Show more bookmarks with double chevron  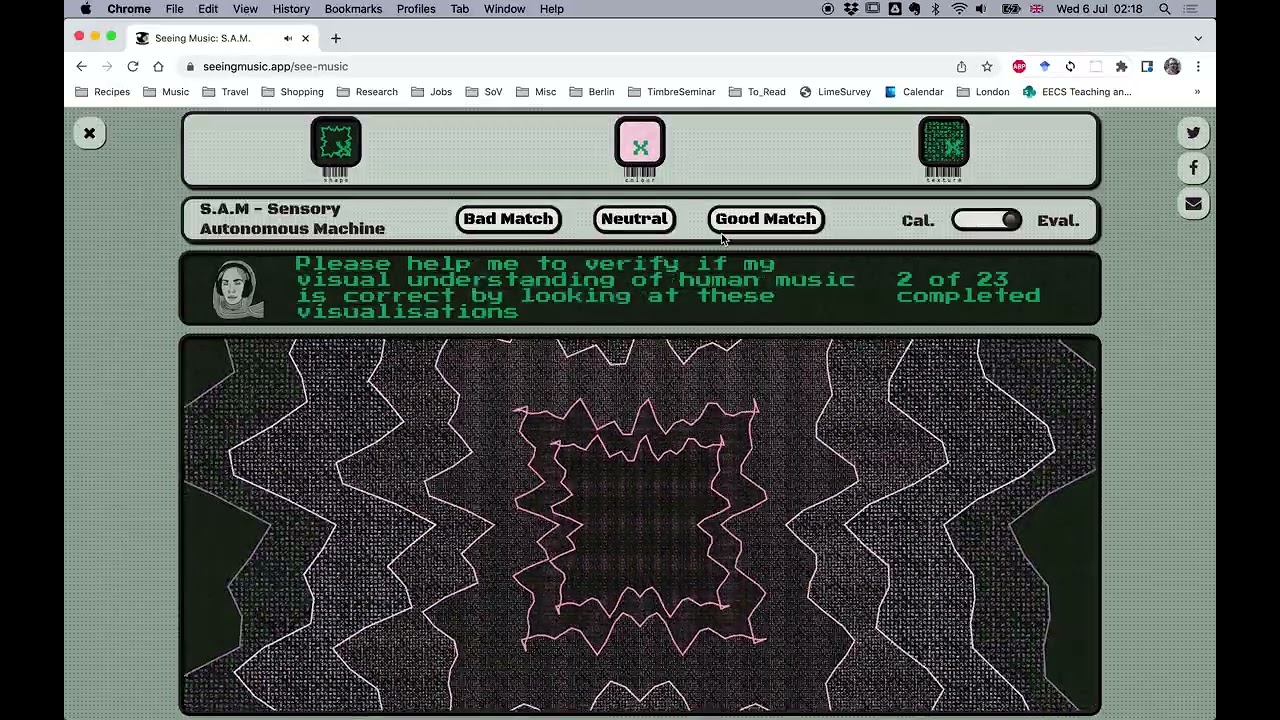[1197, 92]
